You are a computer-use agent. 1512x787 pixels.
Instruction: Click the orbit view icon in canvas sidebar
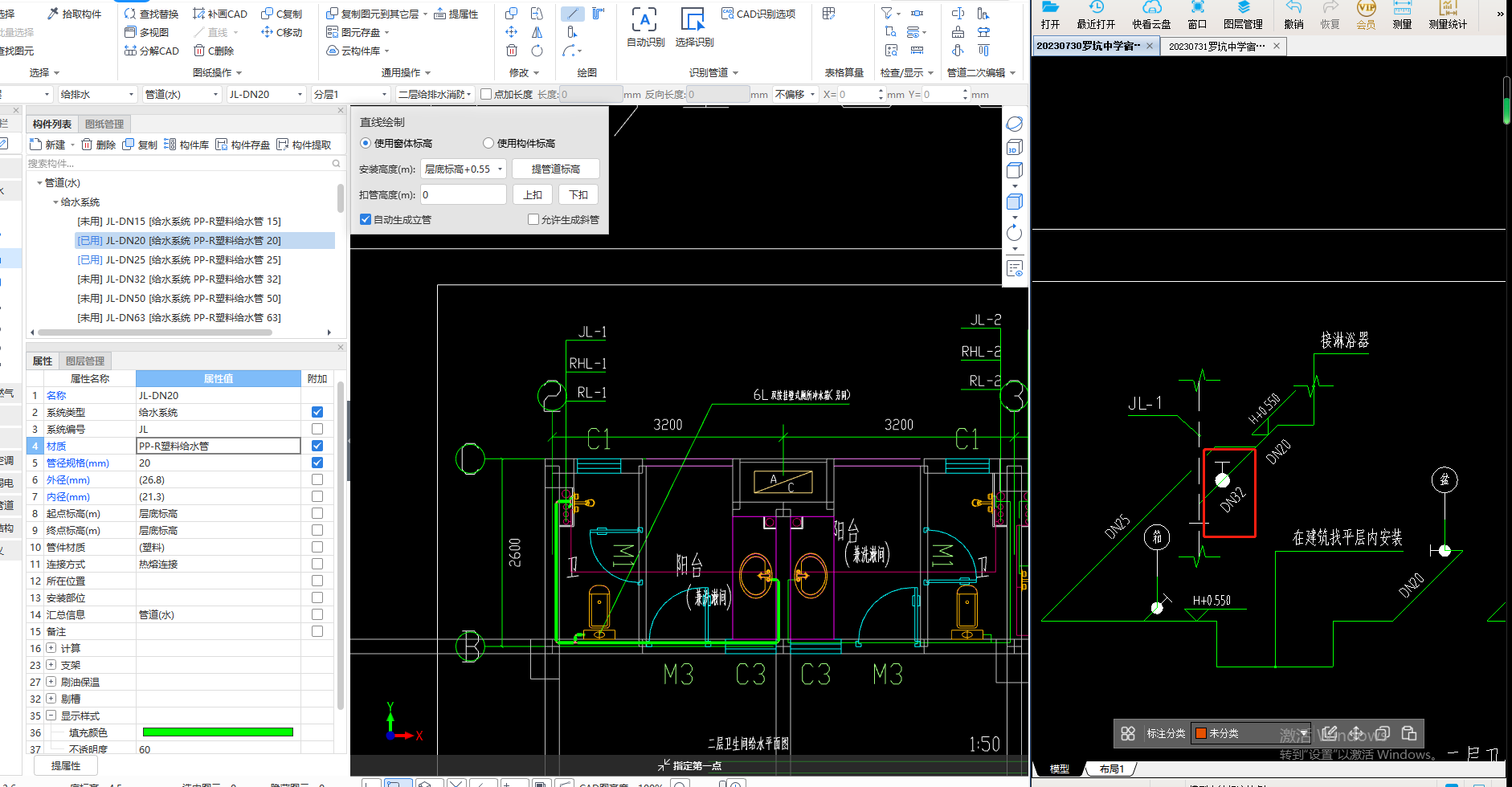click(x=1015, y=124)
